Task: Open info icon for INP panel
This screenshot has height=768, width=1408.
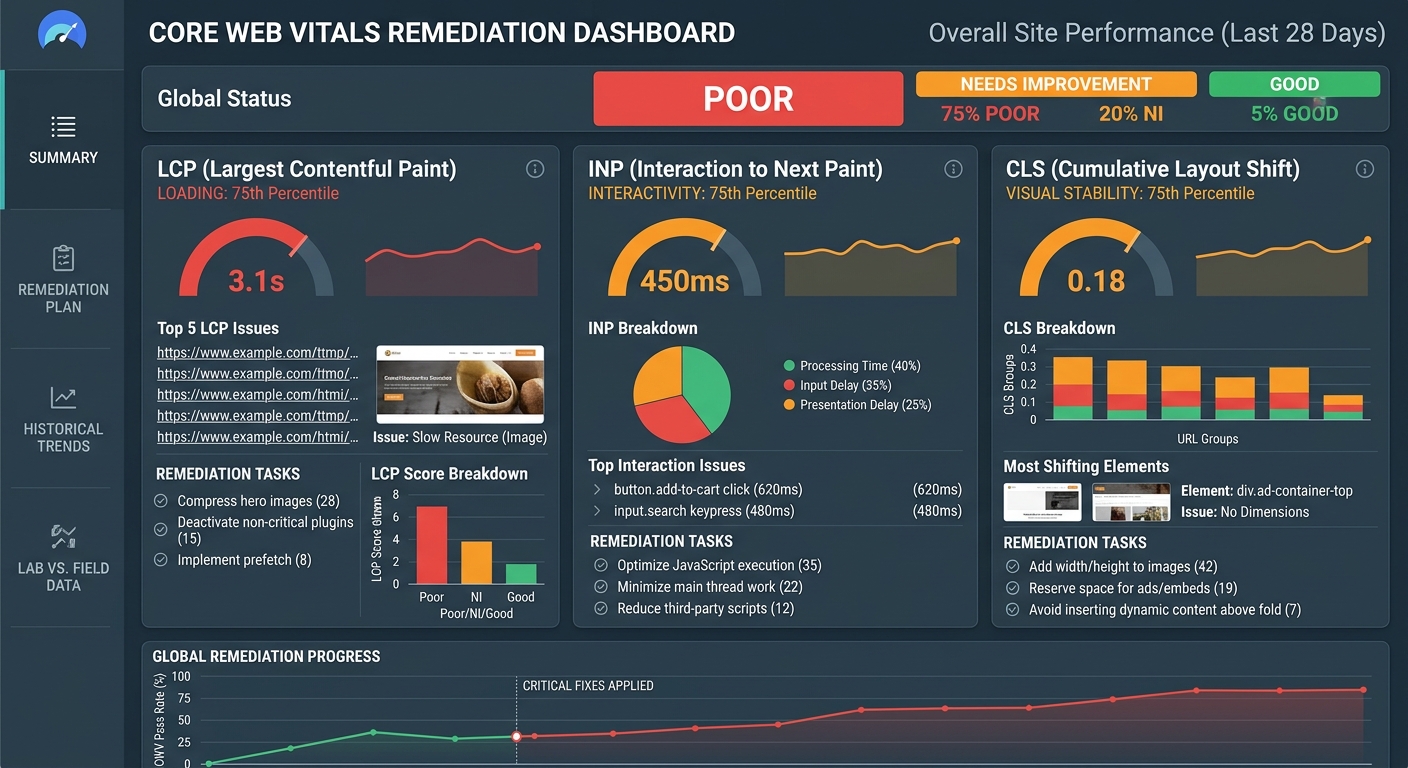Action: [x=953, y=169]
